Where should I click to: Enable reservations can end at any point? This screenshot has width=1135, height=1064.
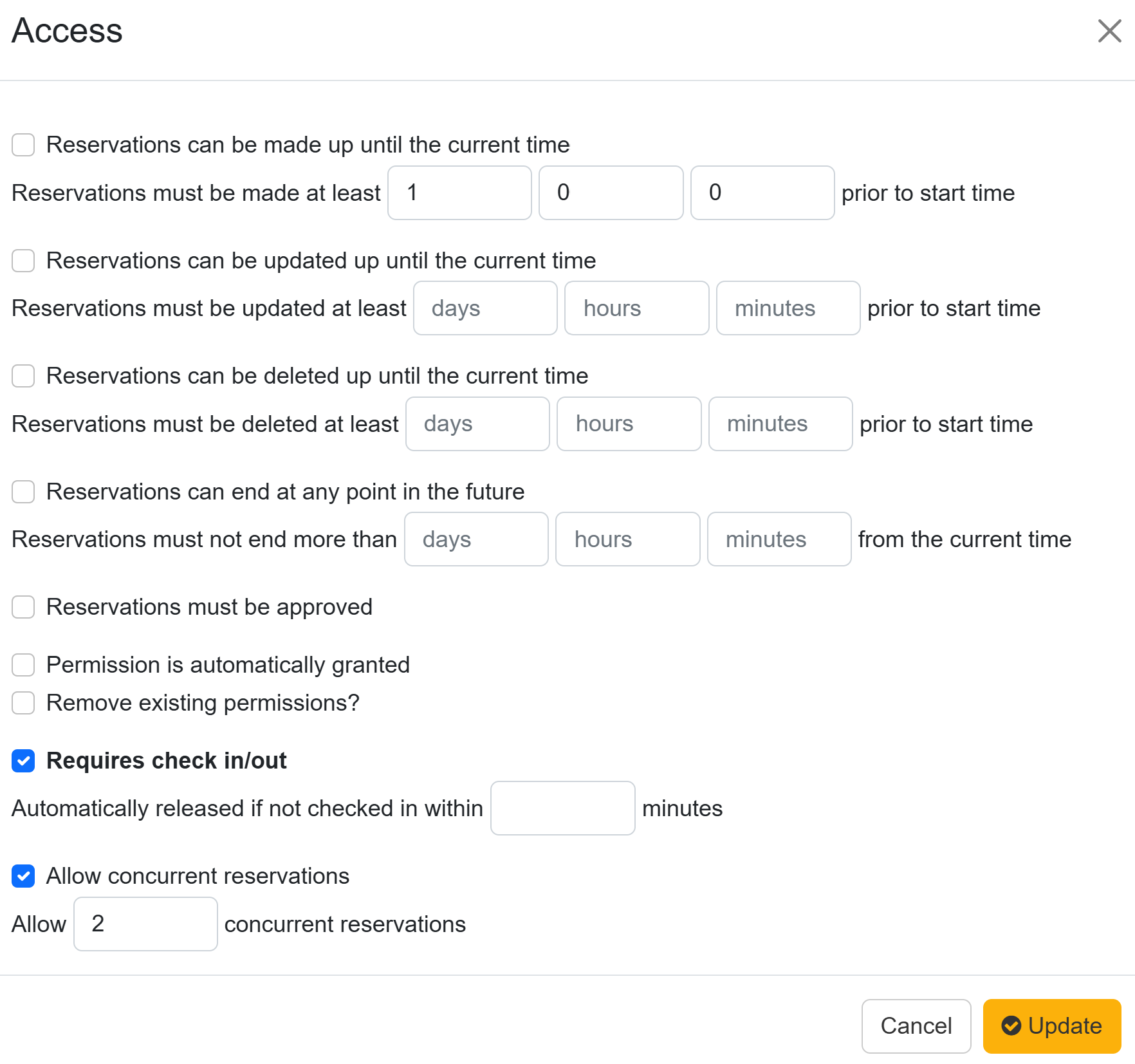(23, 492)
